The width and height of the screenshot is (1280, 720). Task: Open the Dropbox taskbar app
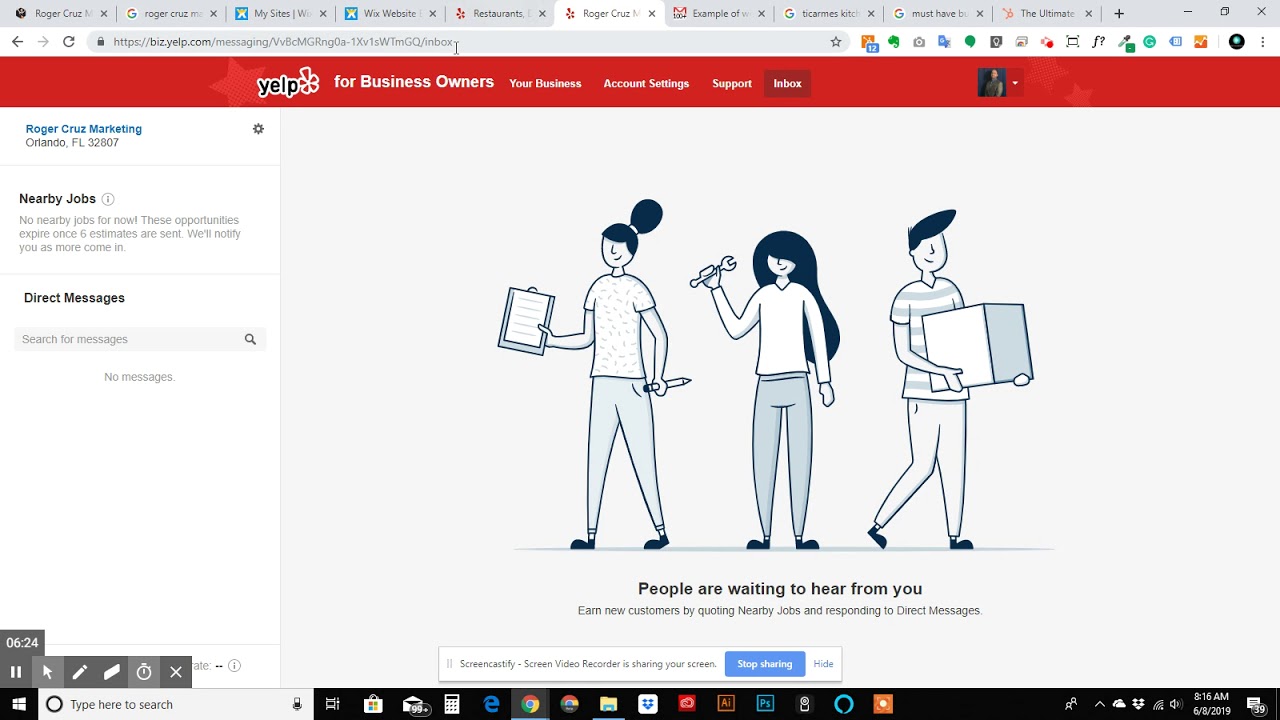(647, 704)
